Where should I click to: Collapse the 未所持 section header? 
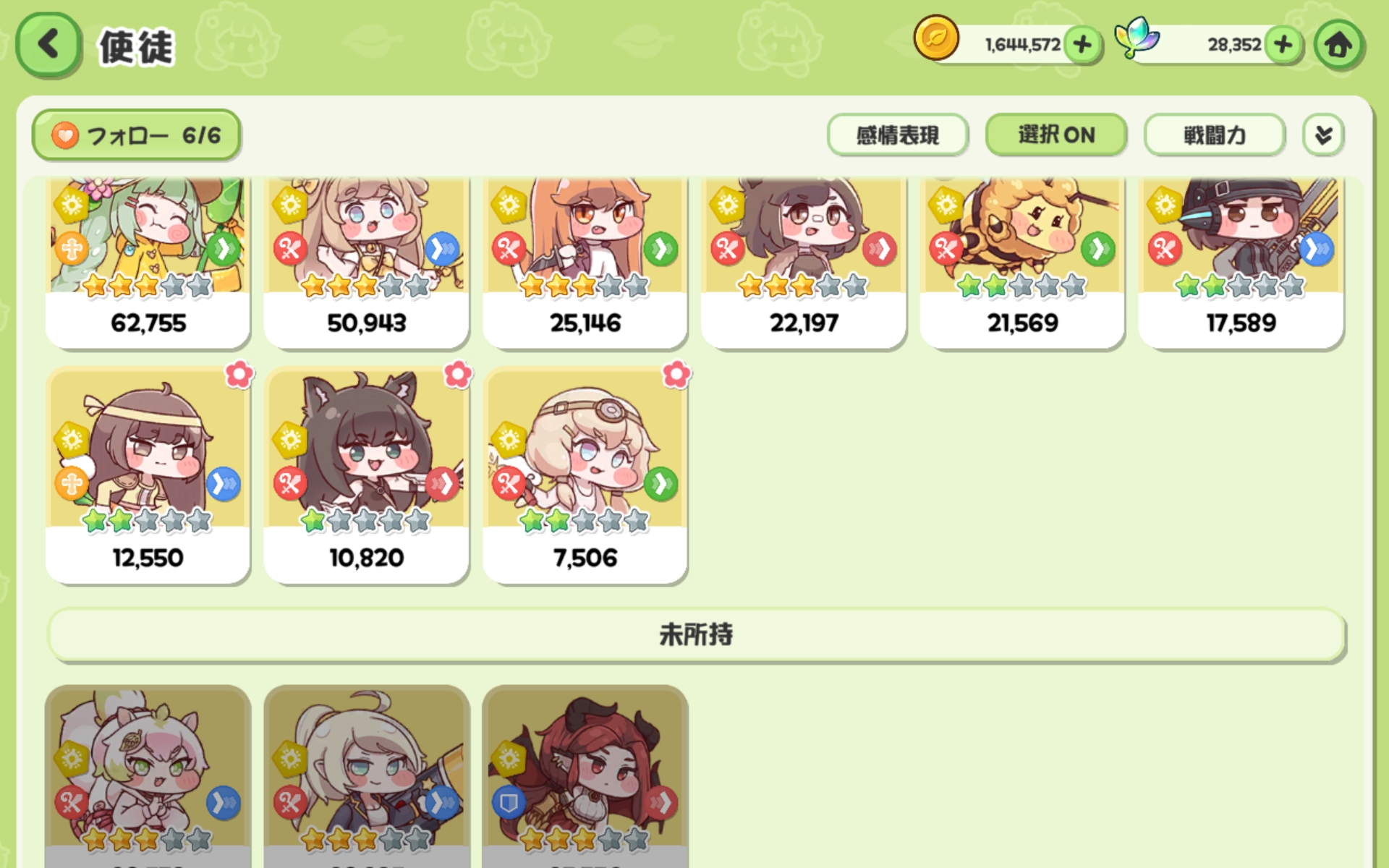696,634
